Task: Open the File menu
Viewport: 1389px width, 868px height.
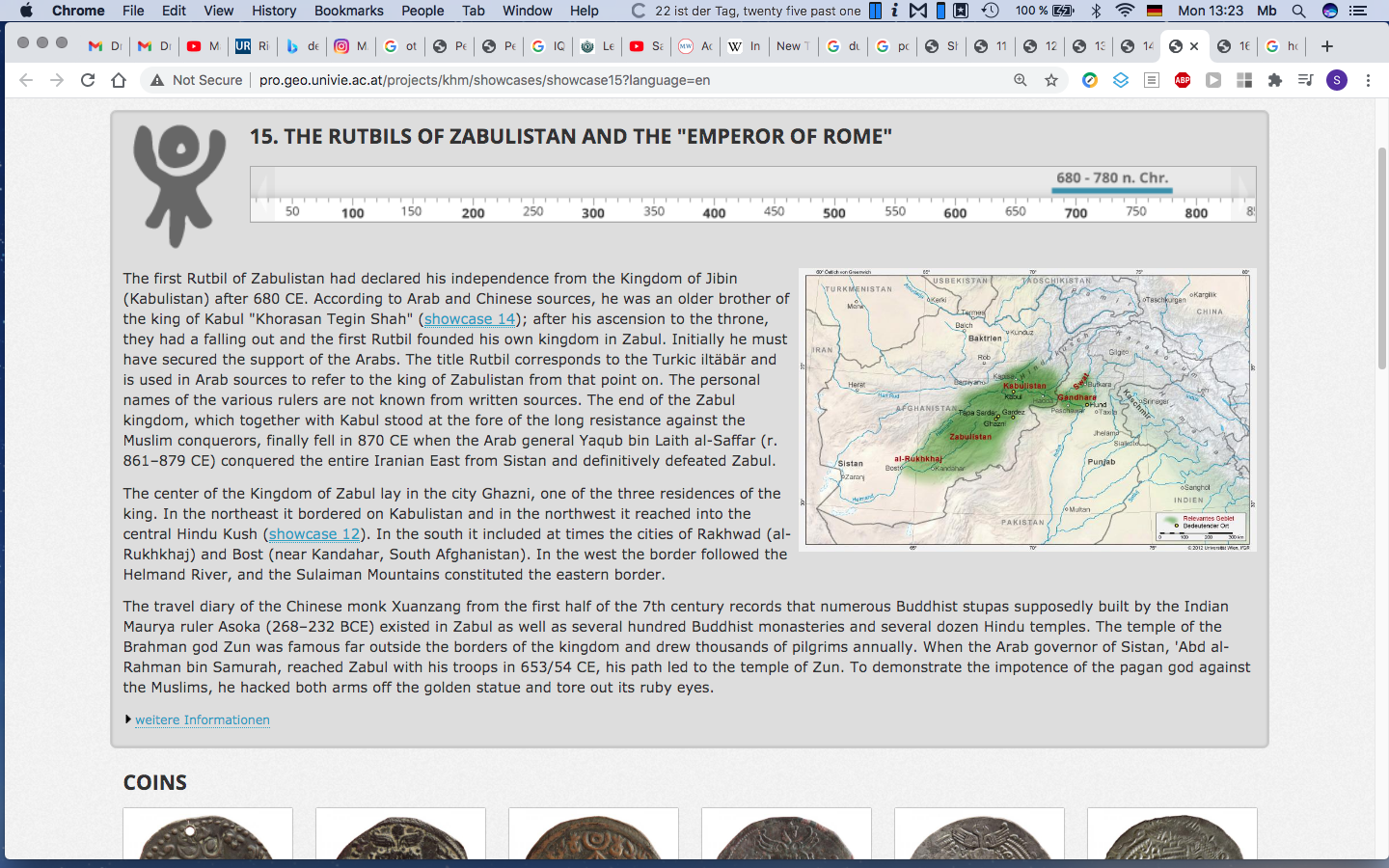Action: tap(133, 11)
